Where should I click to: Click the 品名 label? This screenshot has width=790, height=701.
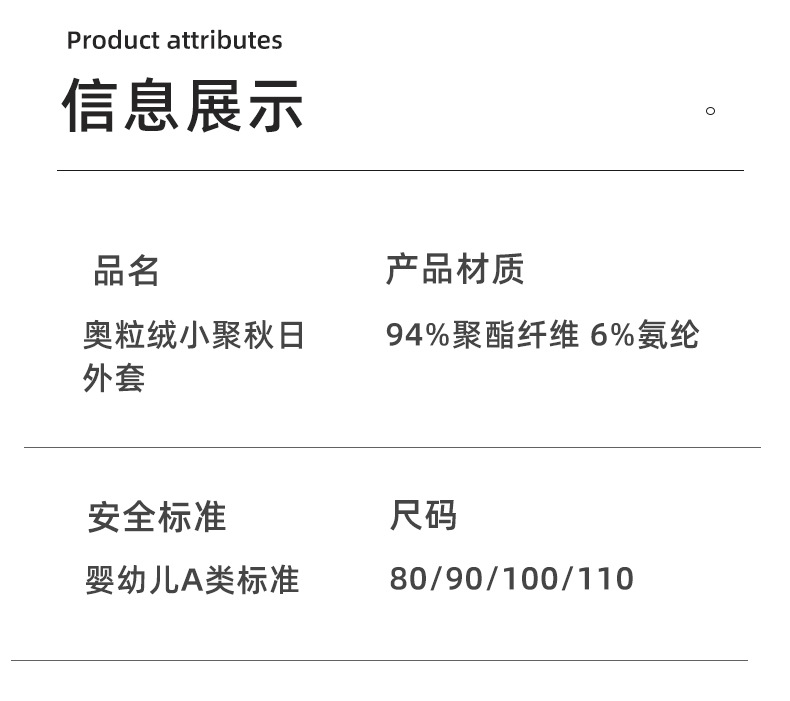point(127,271)
